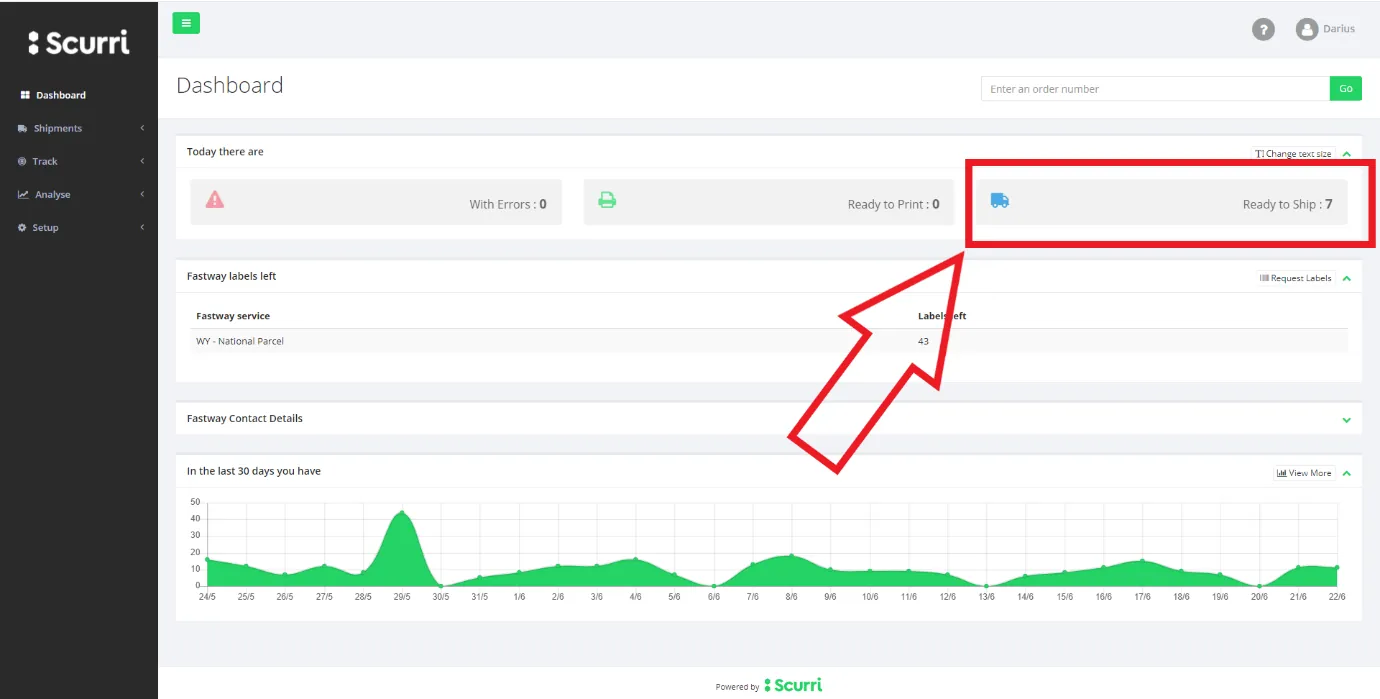Click the Request Labels button
1380x699 pixels.
click(1295, 278)
